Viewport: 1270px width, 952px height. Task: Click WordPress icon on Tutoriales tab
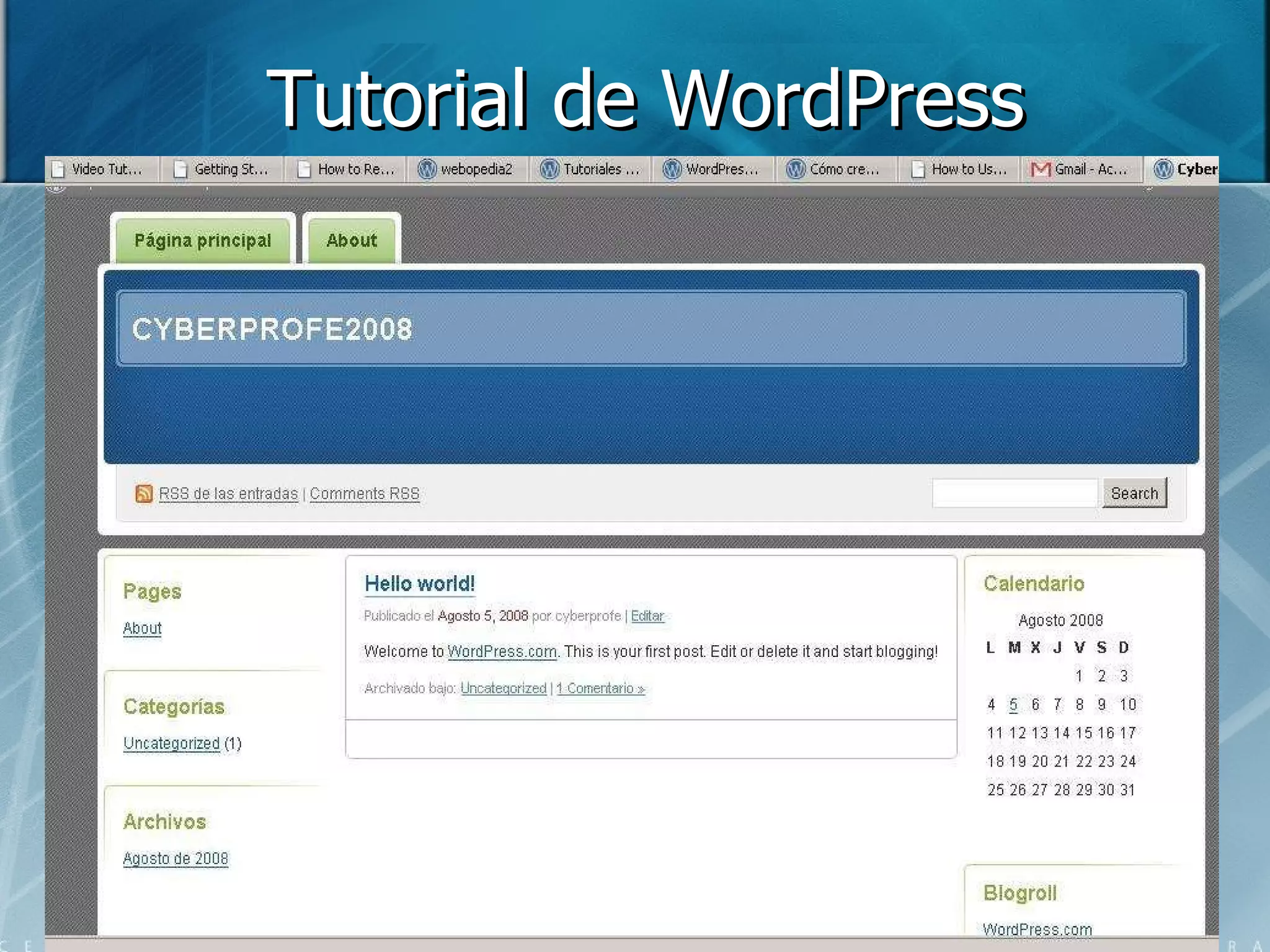coord(549,169)
